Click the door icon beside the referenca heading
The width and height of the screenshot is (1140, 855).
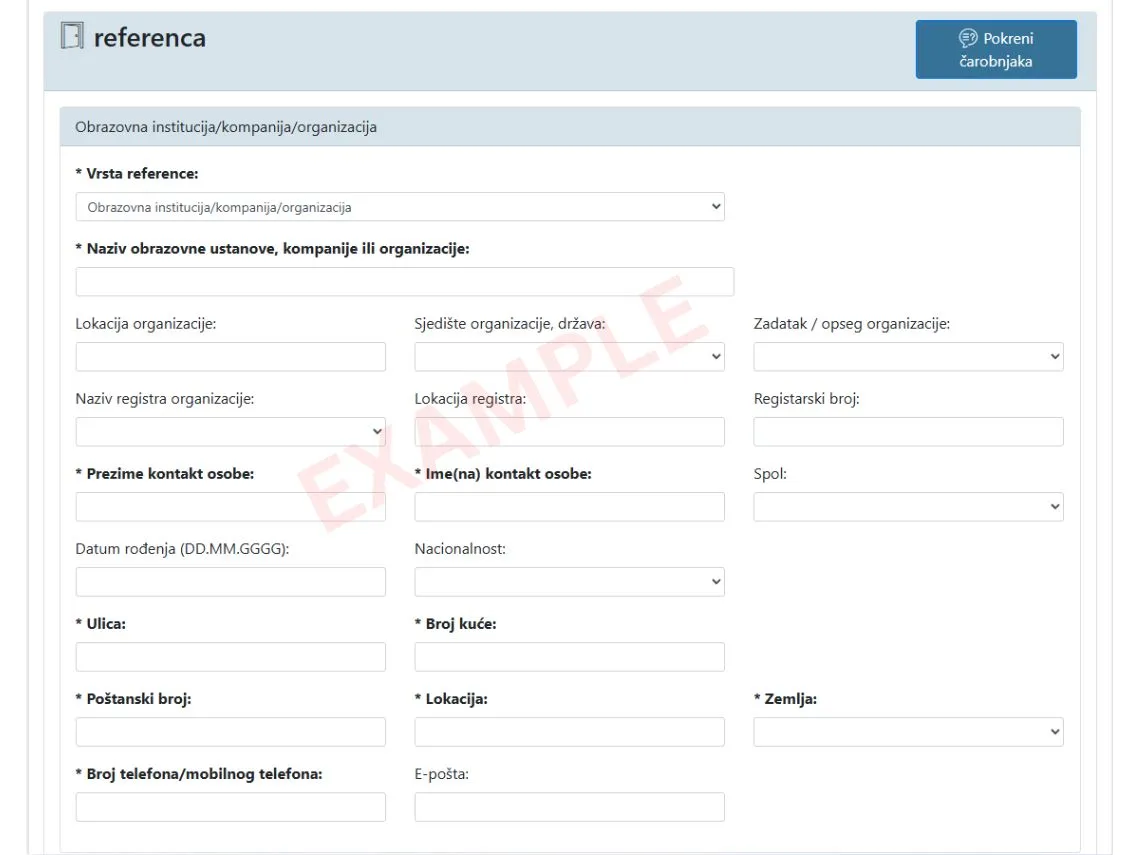[x=72, y=37]
